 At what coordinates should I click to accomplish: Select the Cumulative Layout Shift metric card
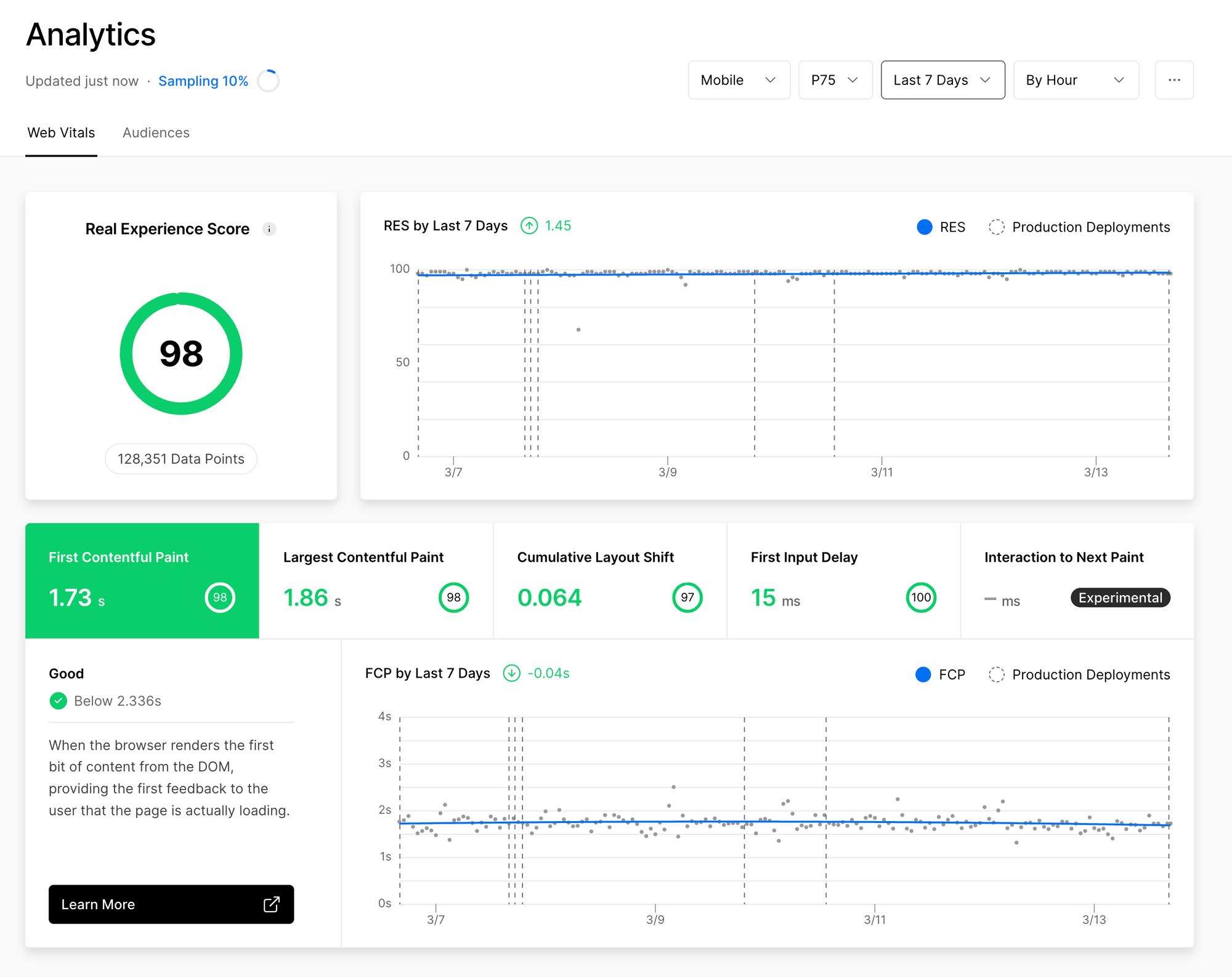coord(609,580)
